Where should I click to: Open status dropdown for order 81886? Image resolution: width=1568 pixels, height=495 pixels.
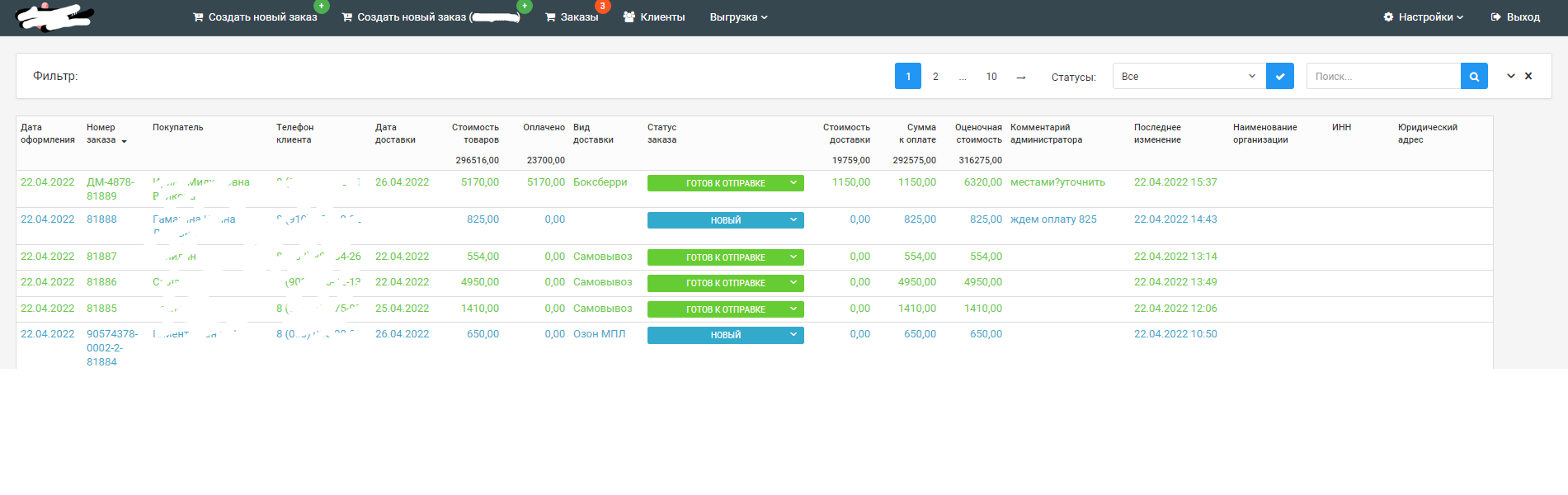click(726, 283)
